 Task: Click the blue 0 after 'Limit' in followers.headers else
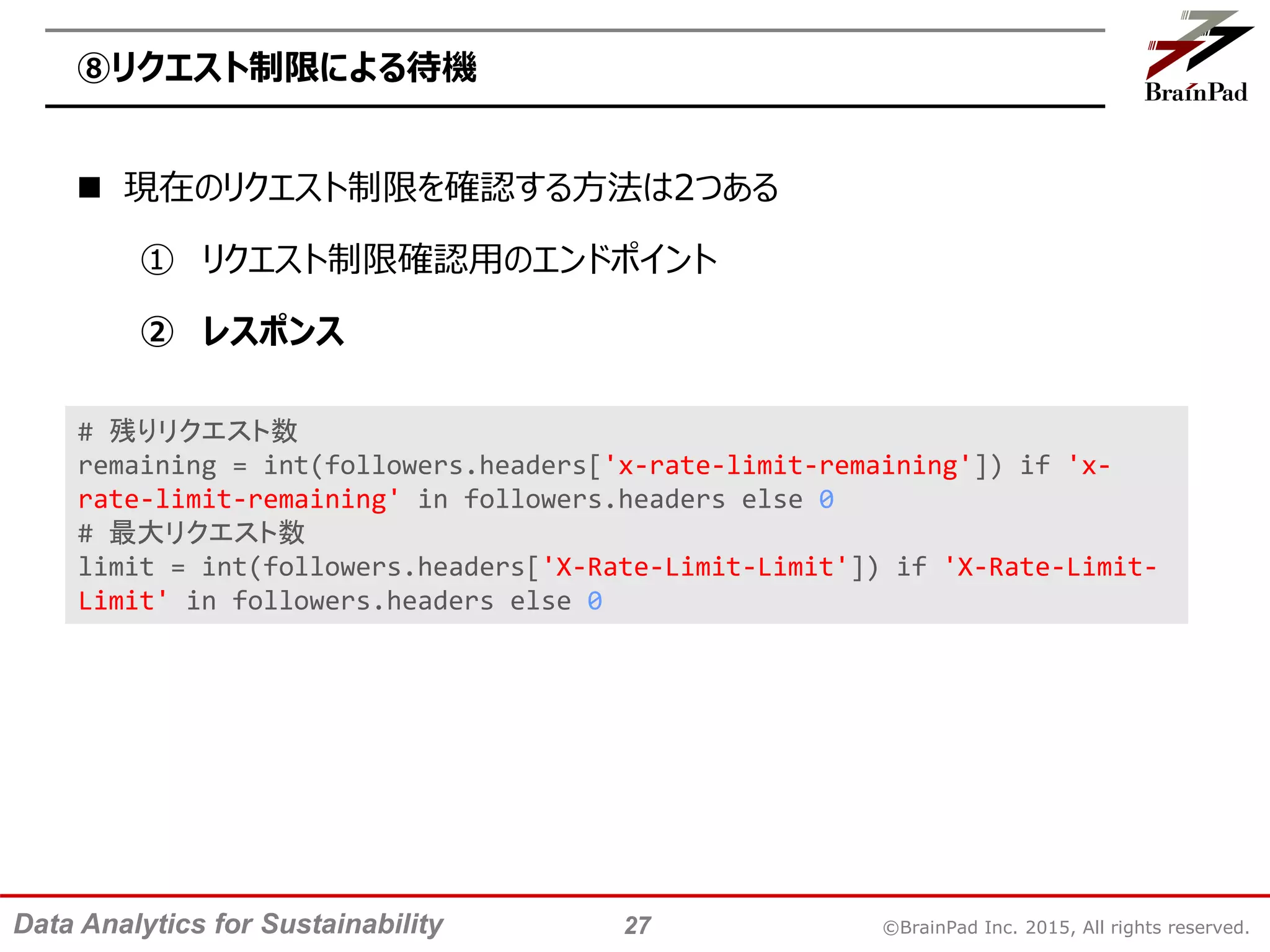tap(595, 601)
